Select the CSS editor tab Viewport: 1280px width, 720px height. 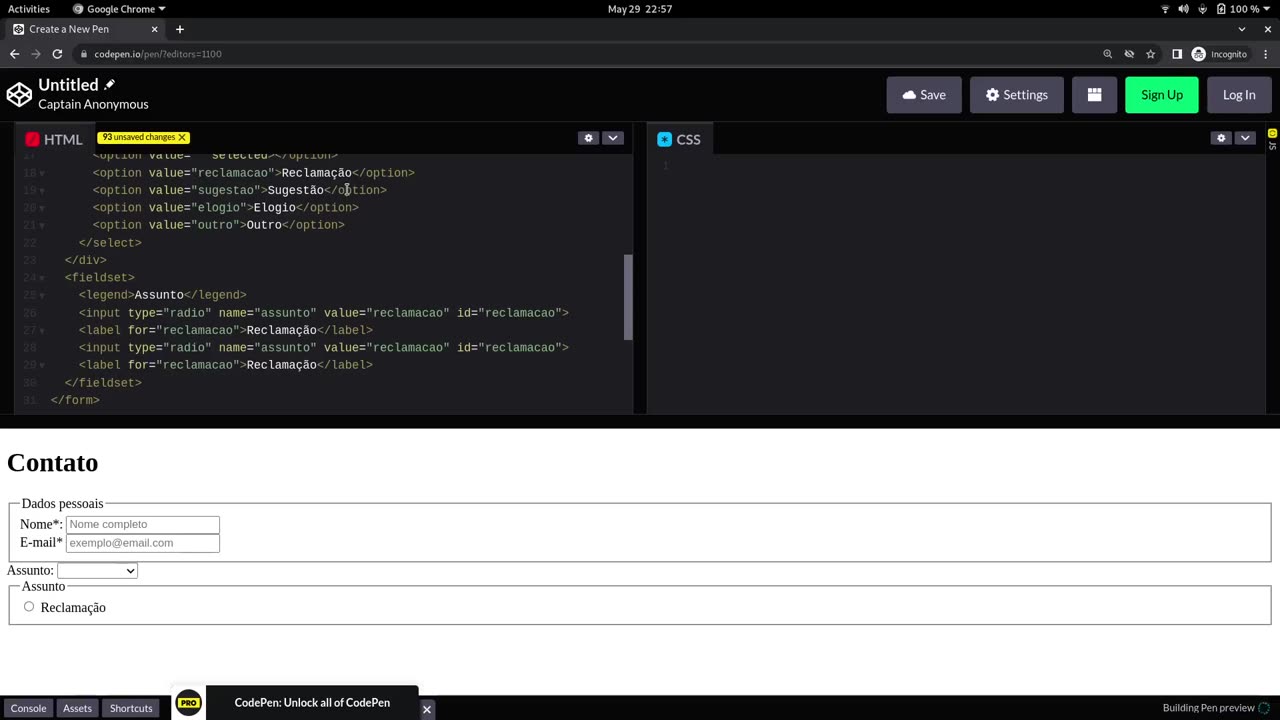[679, 139]
